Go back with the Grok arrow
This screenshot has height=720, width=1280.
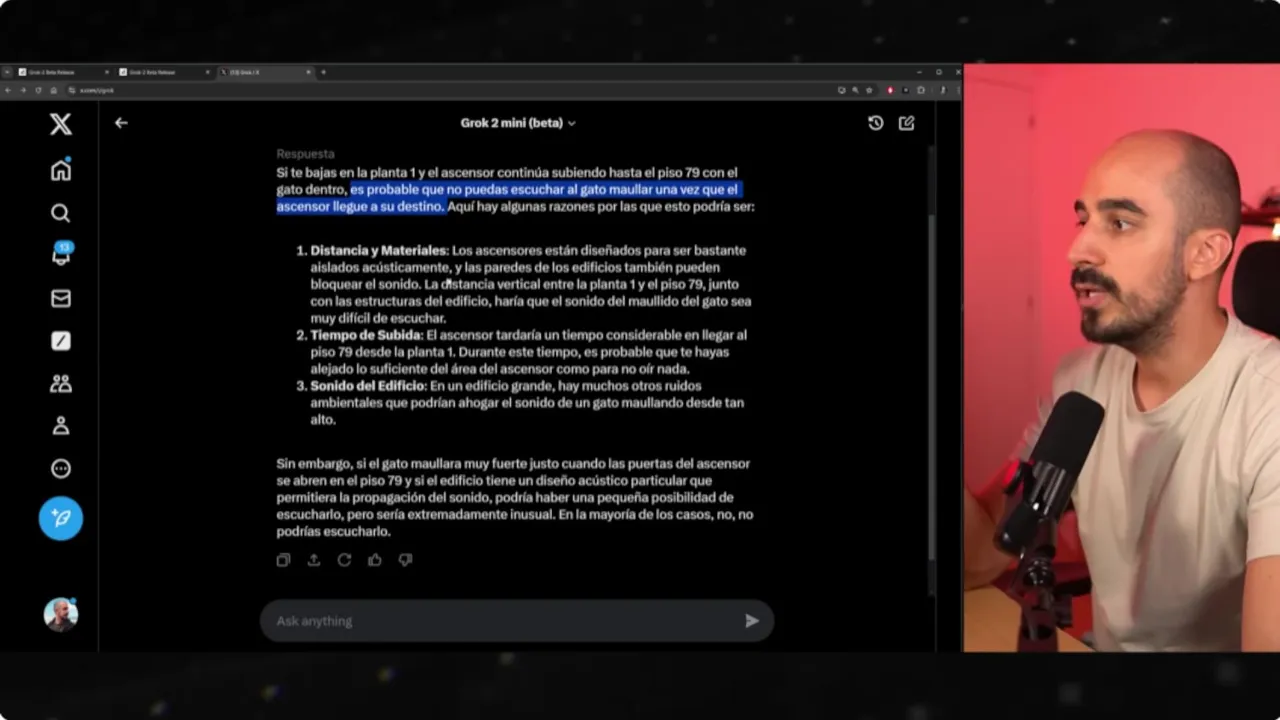[x=121, y=123]
